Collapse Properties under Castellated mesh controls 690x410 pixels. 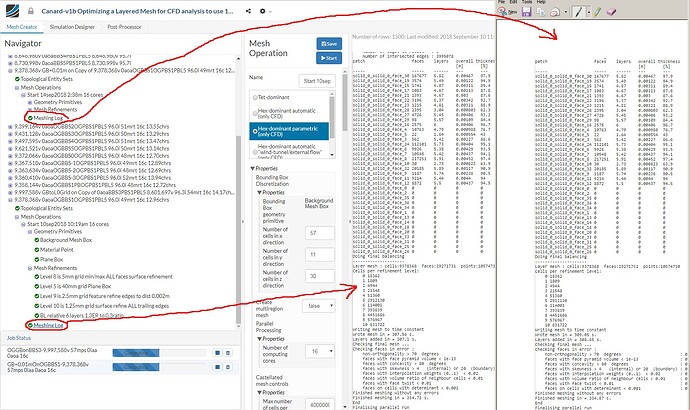click(260, 392)
